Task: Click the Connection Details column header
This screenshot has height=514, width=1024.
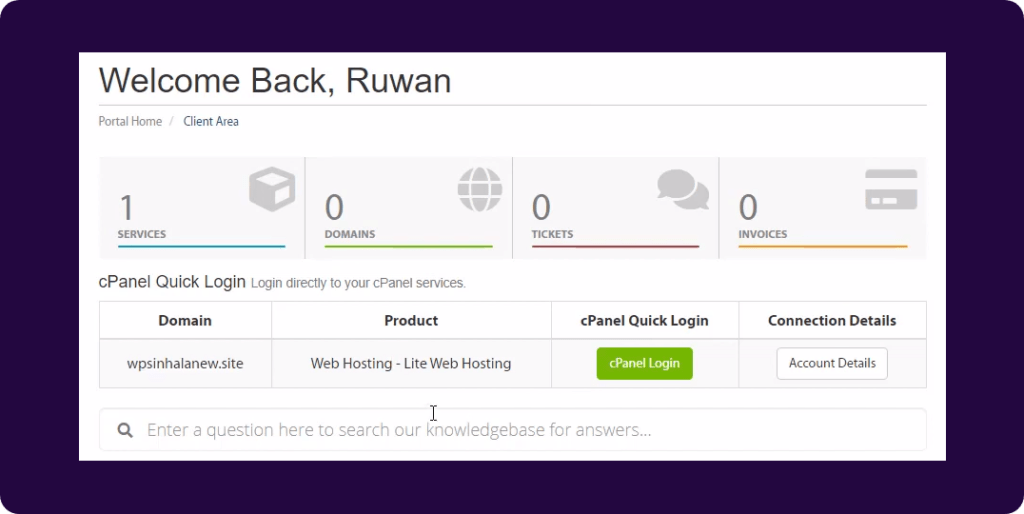Action: (832, 321)
